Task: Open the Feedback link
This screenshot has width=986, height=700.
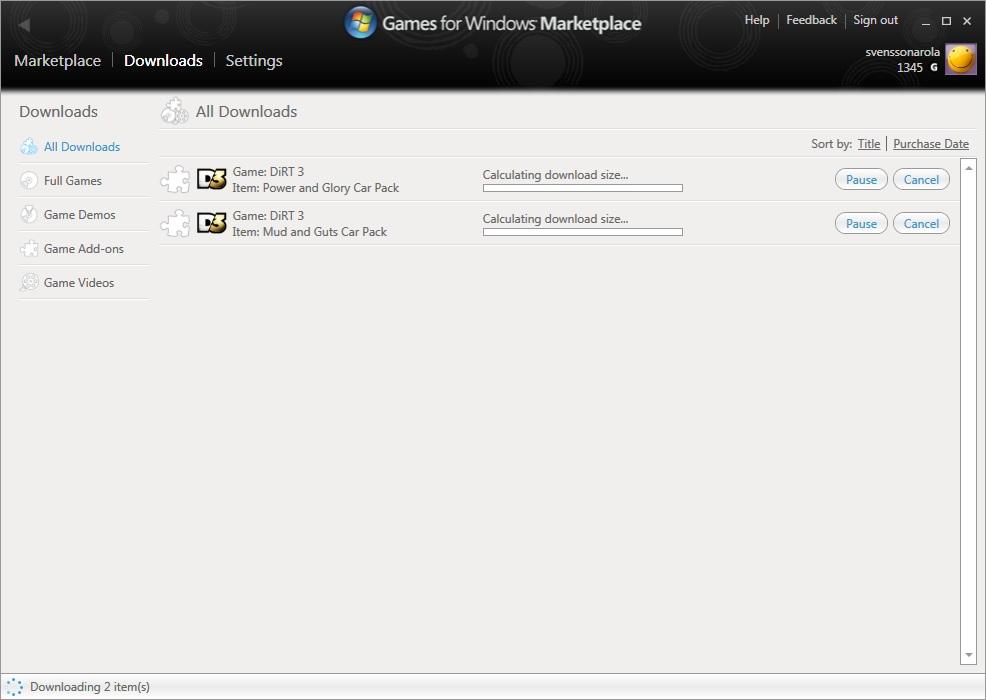Action: [811, 20]
